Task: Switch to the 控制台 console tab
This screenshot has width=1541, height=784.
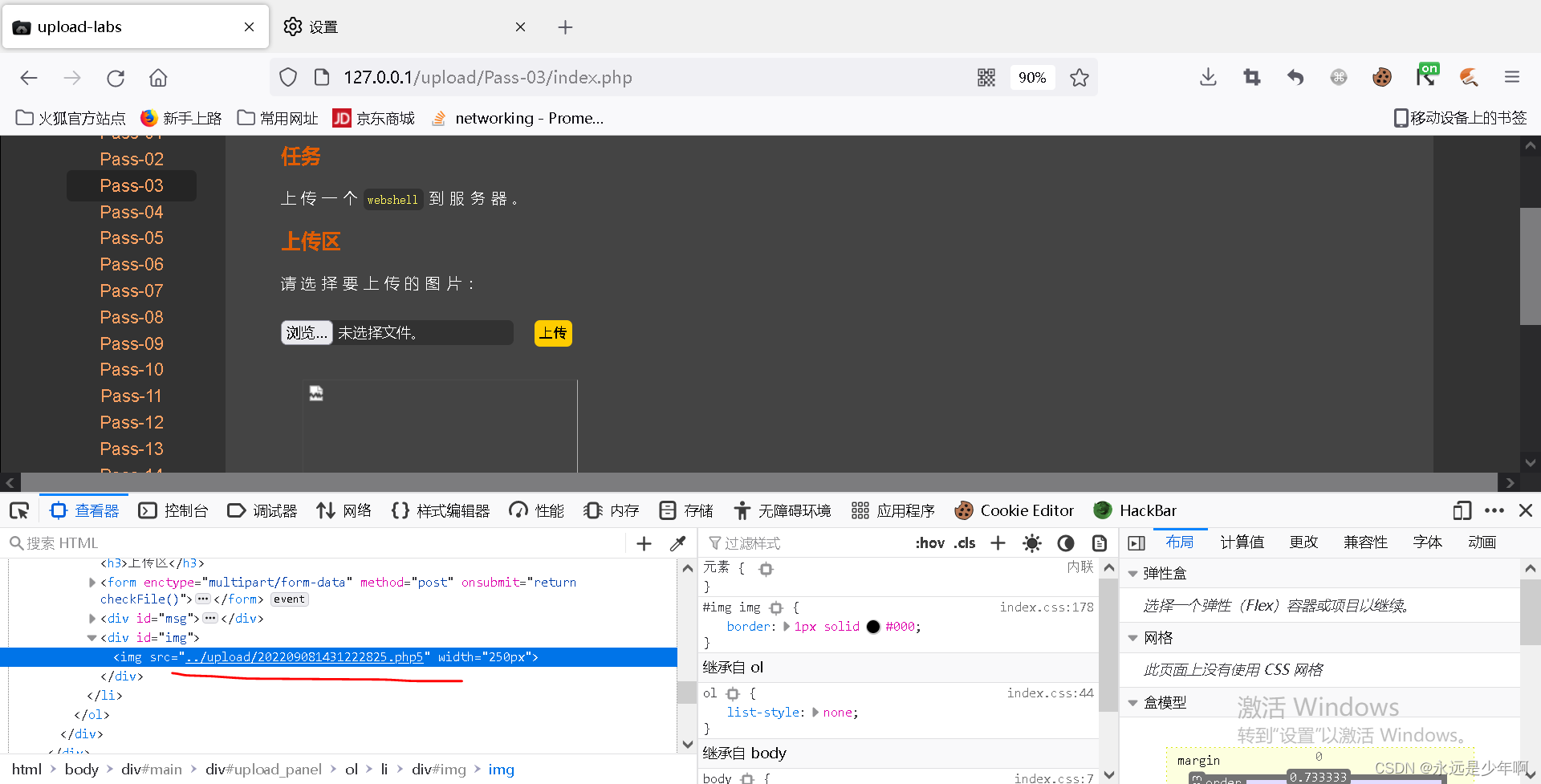Action: tap(173, 510)
